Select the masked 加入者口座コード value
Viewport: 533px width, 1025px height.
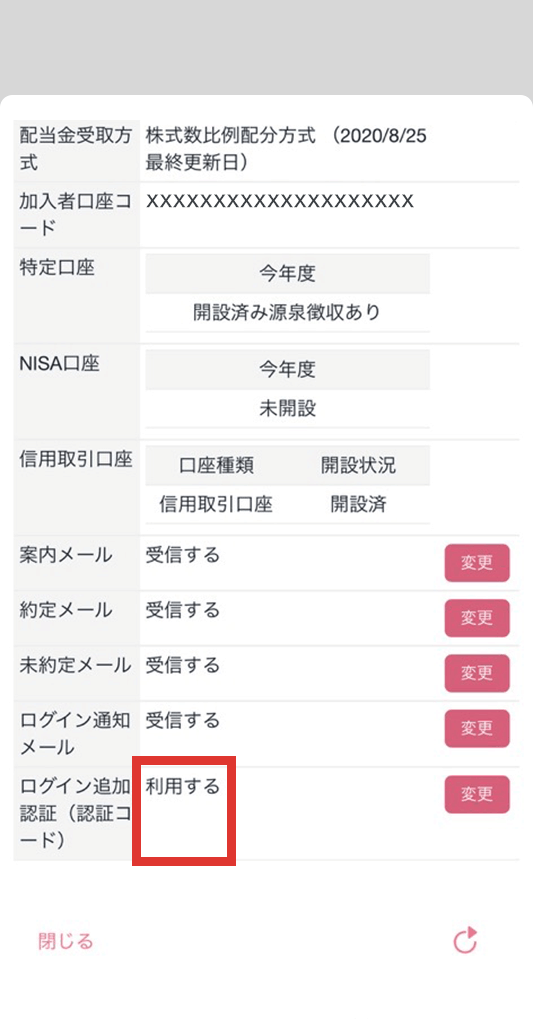click(279, 201)
